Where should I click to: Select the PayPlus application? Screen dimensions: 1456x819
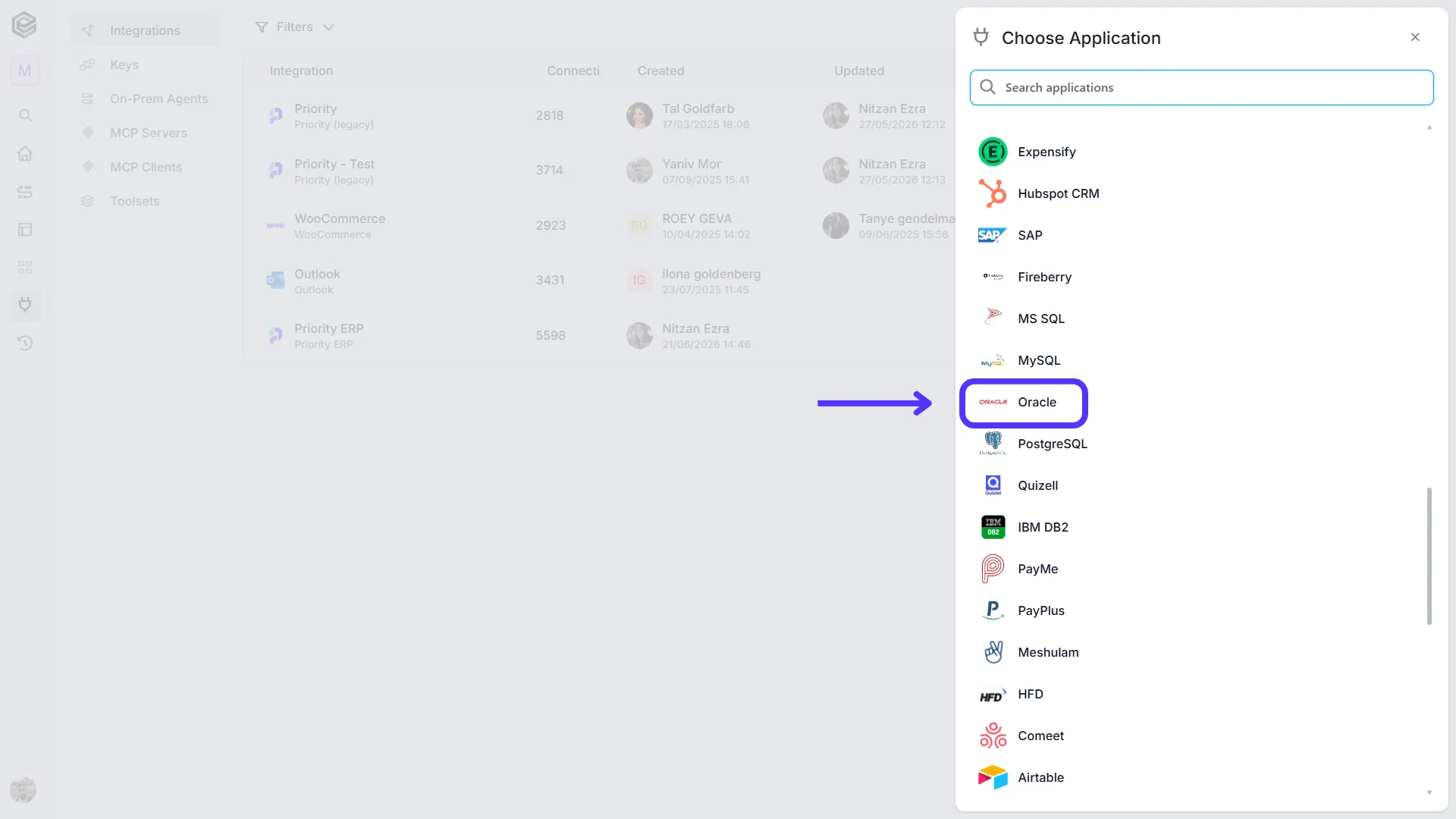coord(1040,610)
